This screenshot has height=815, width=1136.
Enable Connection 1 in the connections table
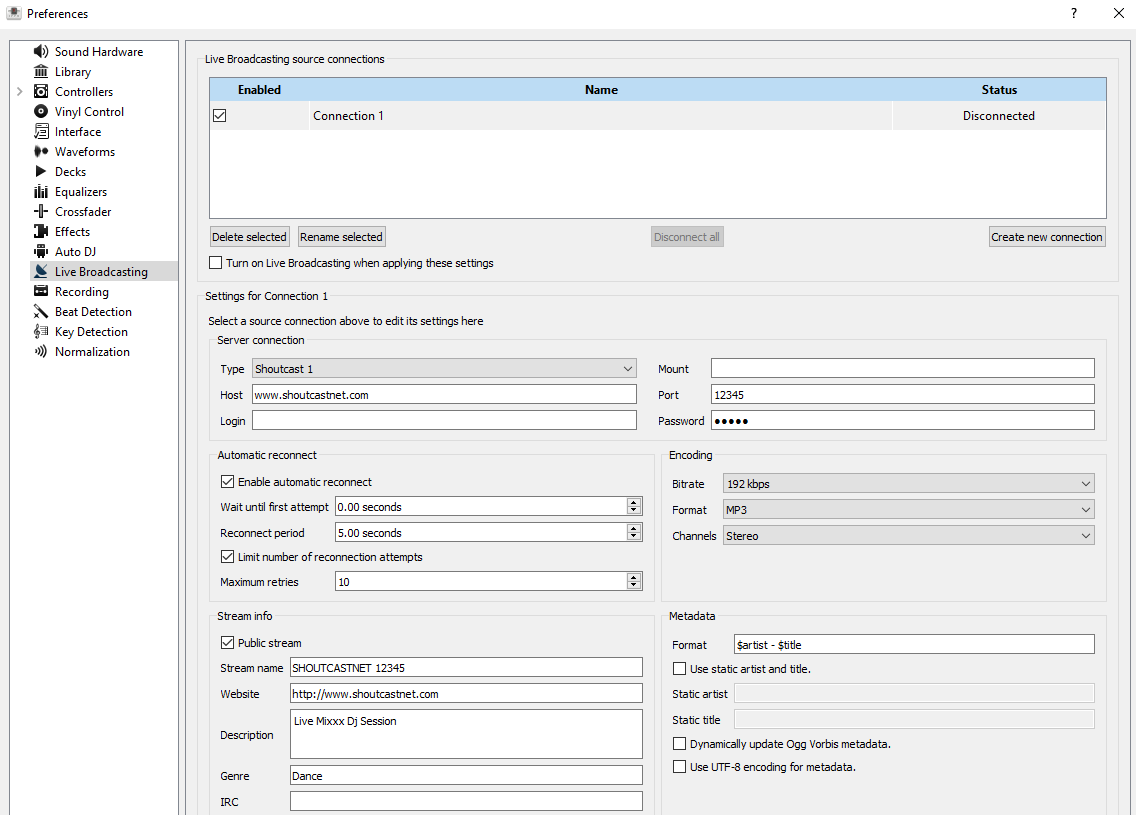[x=219, y=115]
